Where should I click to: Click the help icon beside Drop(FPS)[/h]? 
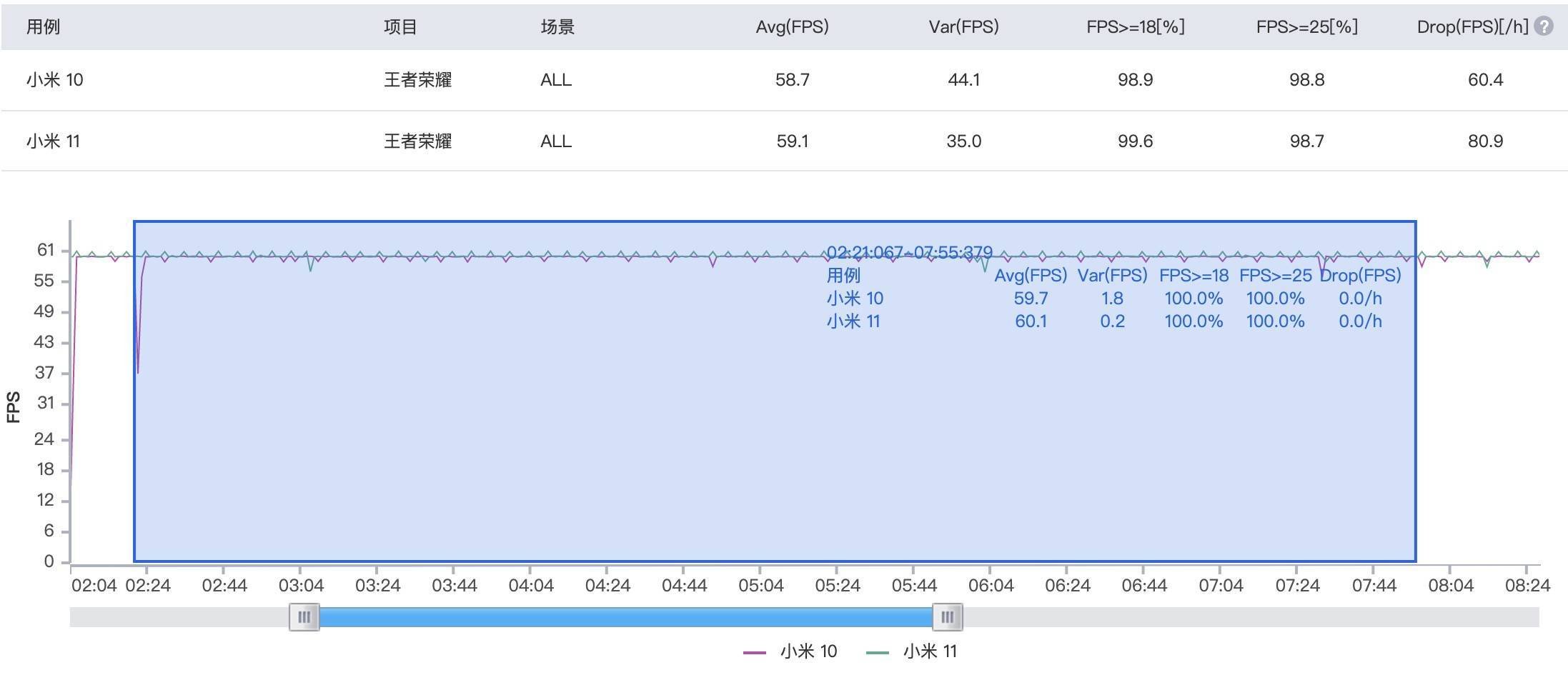click(1544, 26)
